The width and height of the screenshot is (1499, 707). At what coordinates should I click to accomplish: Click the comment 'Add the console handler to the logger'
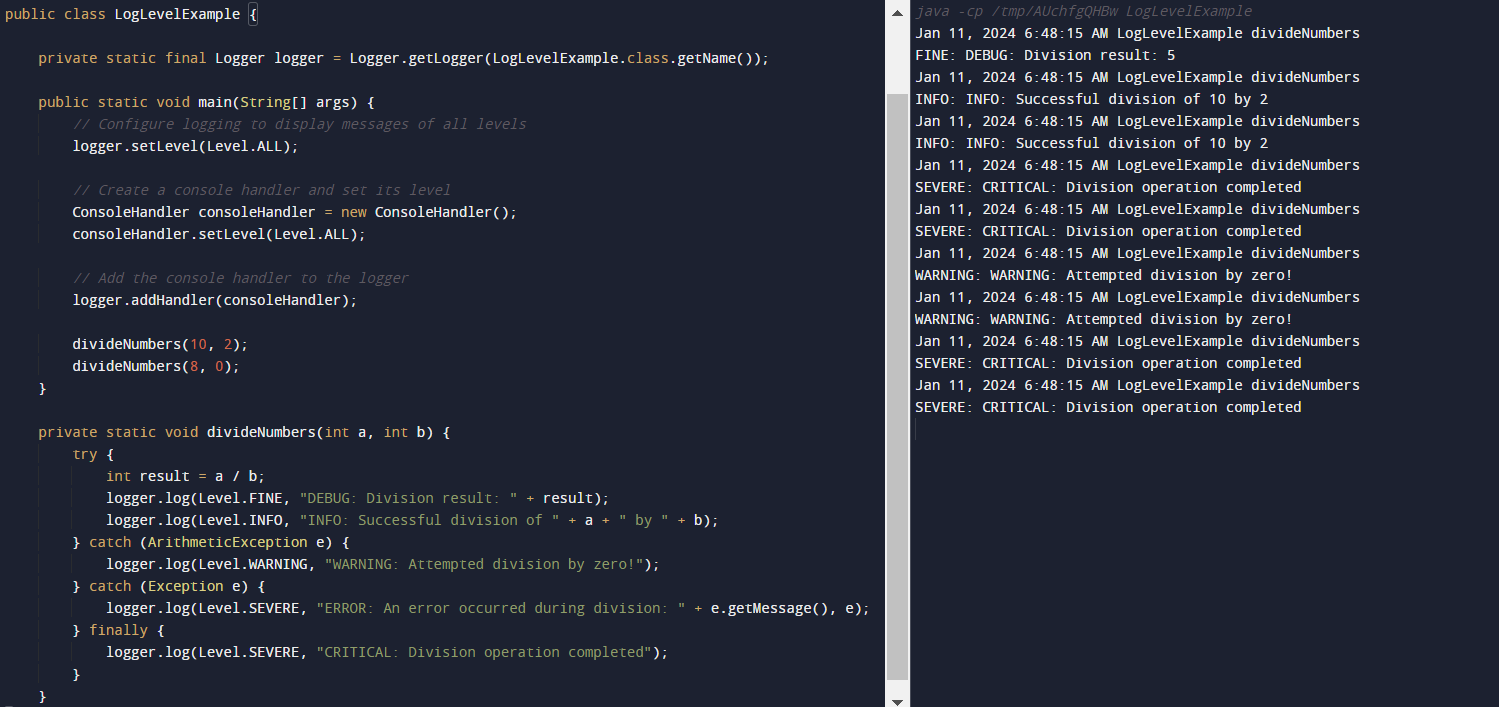(x=240, y=278)
